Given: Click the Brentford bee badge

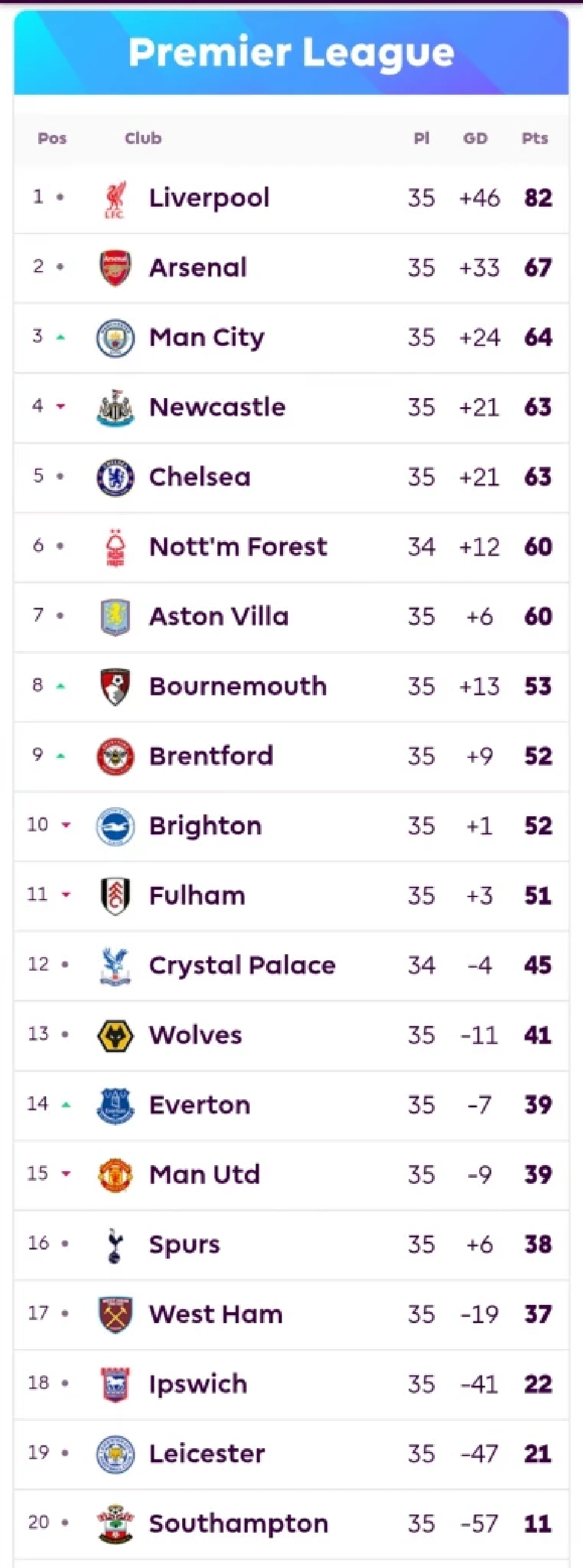Looking at the screenshot, I should 115,756.
